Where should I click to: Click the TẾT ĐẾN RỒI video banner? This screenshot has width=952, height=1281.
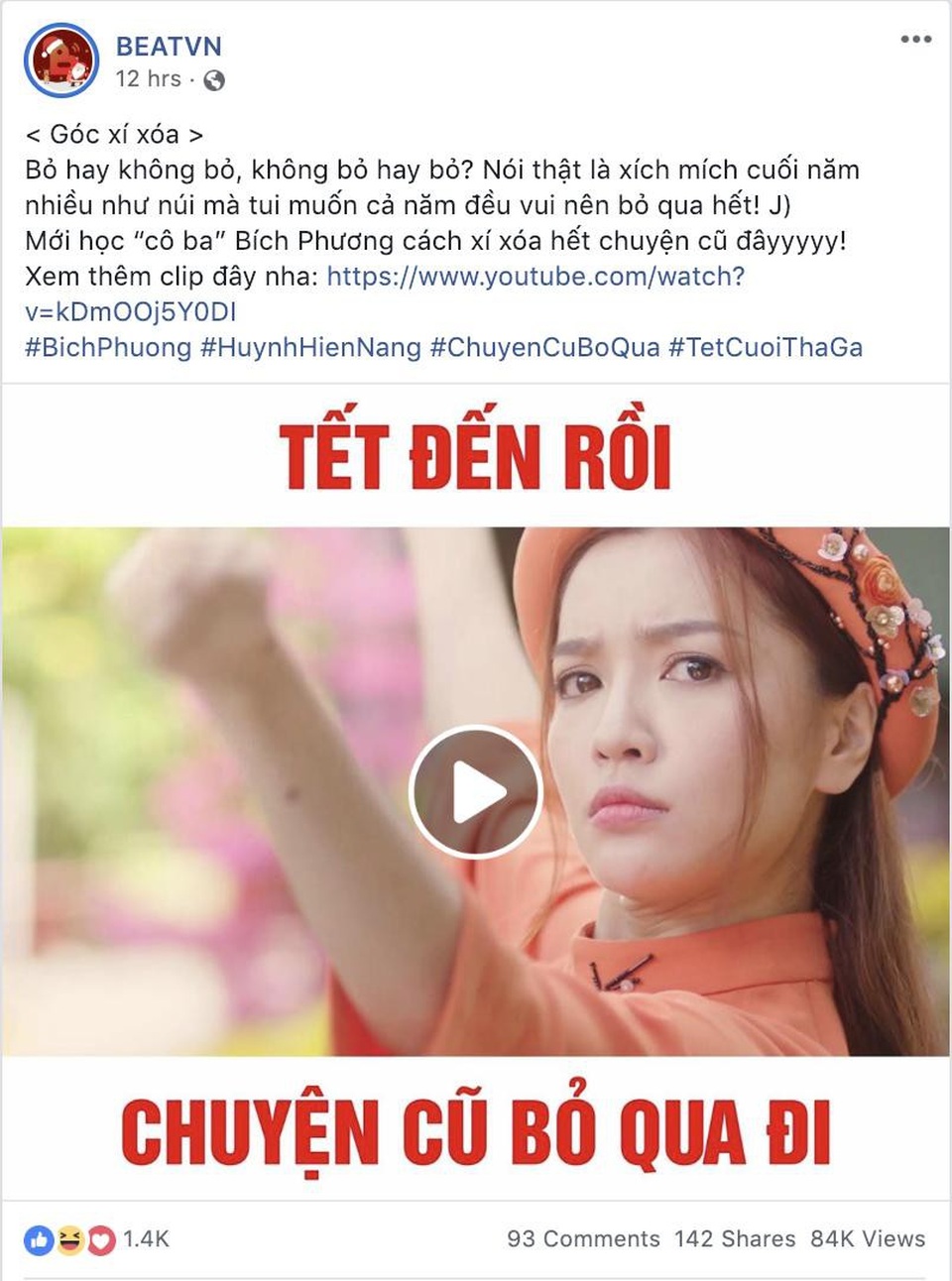coord(476,455)
